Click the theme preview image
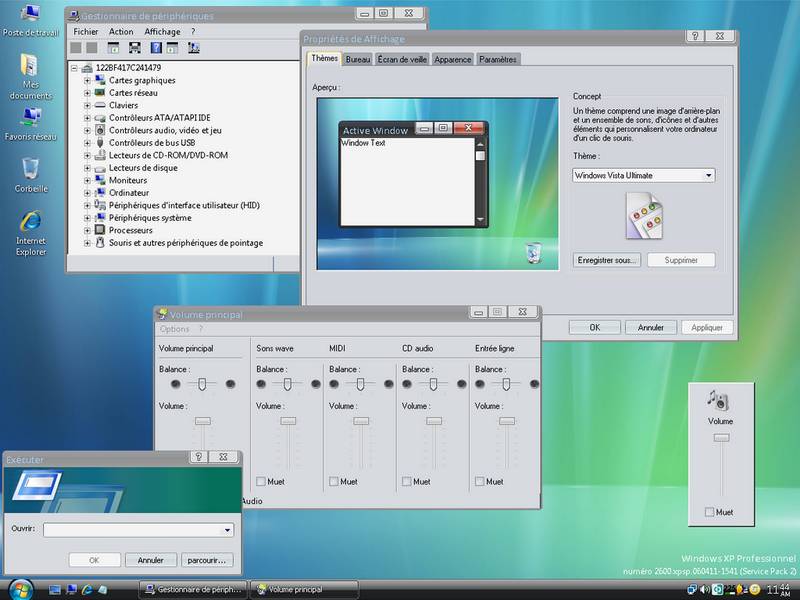The width and height of the screenshot is (800, 600). click(x=438, y=184)
